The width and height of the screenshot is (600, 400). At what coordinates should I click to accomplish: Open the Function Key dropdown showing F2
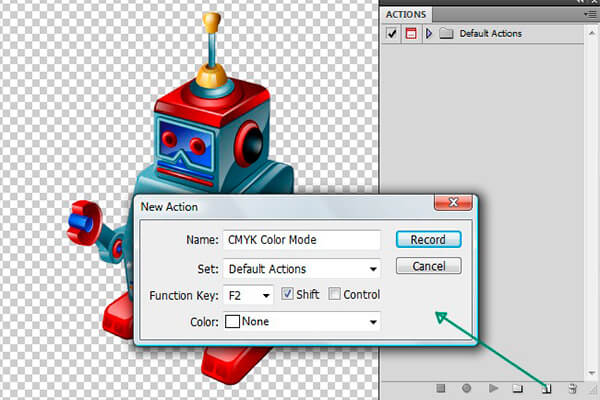point(248,296)
